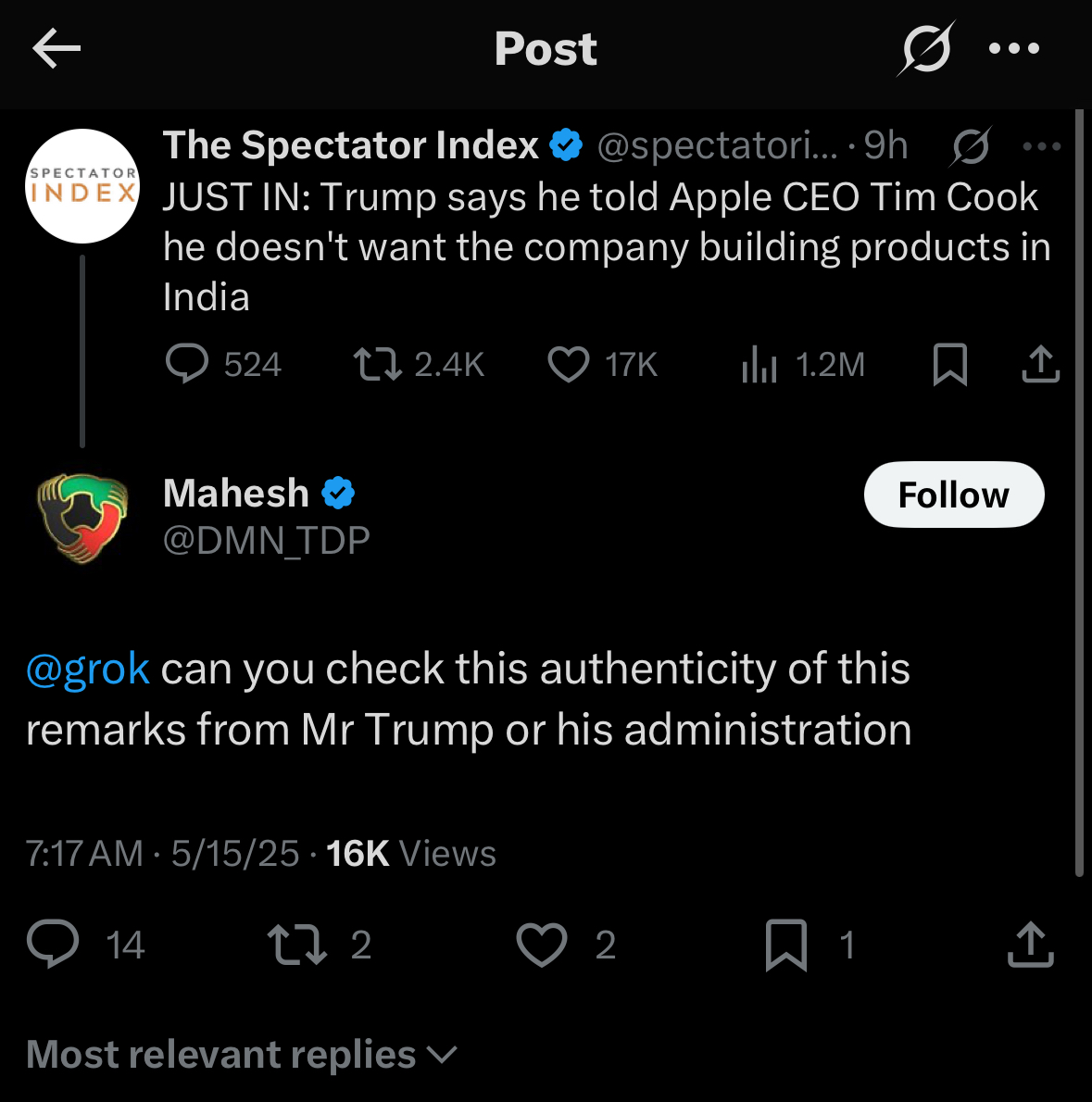Screen dimensions: 1092x1102
Task: Open the Spectator Index profile picture
Action: click(82, 186)
